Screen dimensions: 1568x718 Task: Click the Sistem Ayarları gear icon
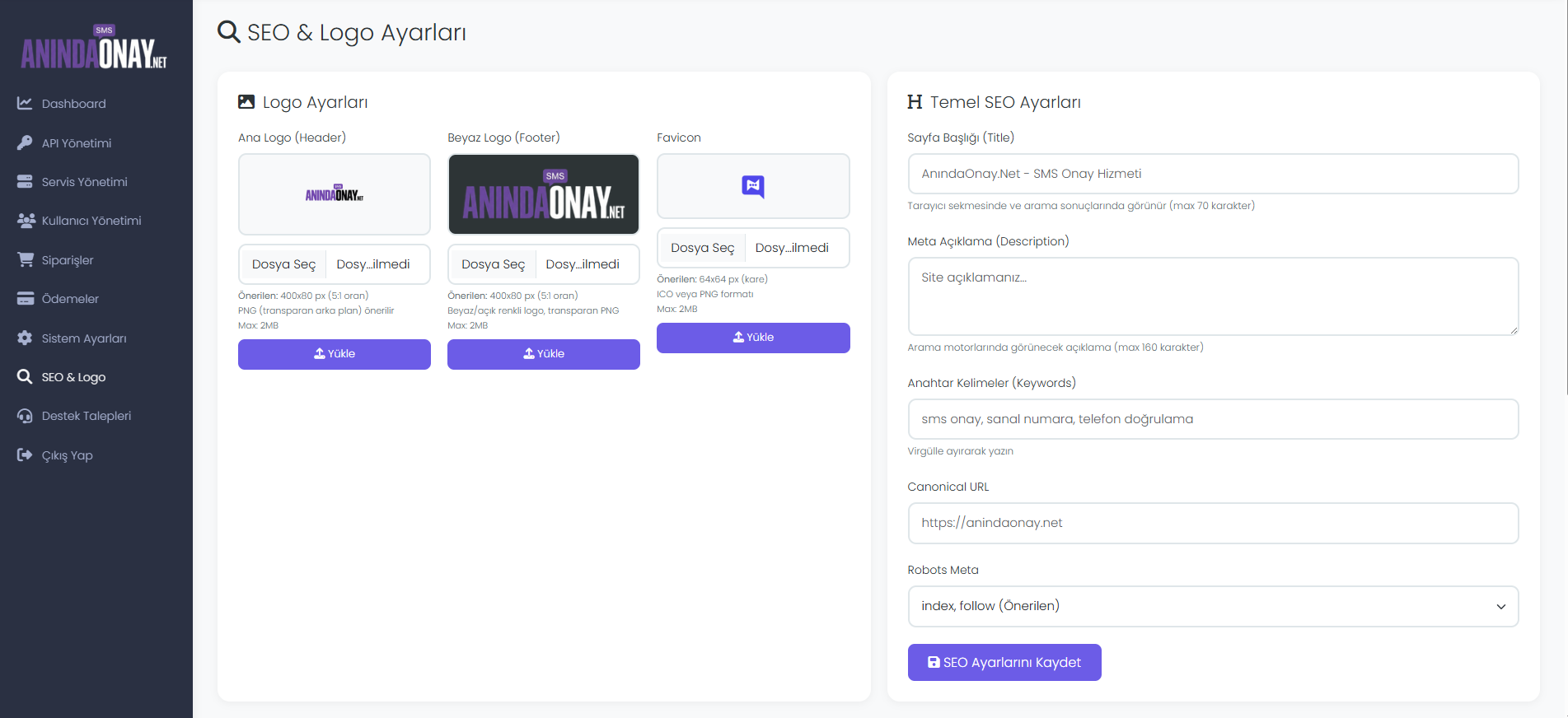tap(25, 338)
